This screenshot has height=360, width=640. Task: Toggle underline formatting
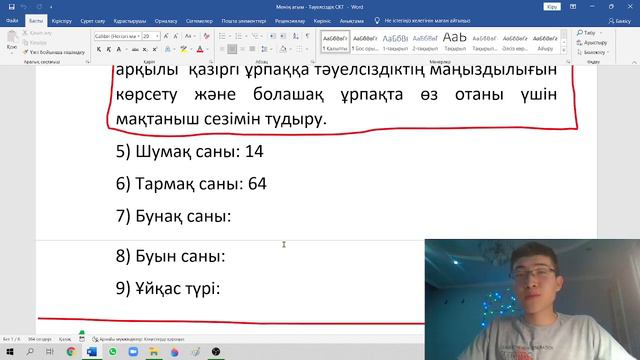click(119, 49)
